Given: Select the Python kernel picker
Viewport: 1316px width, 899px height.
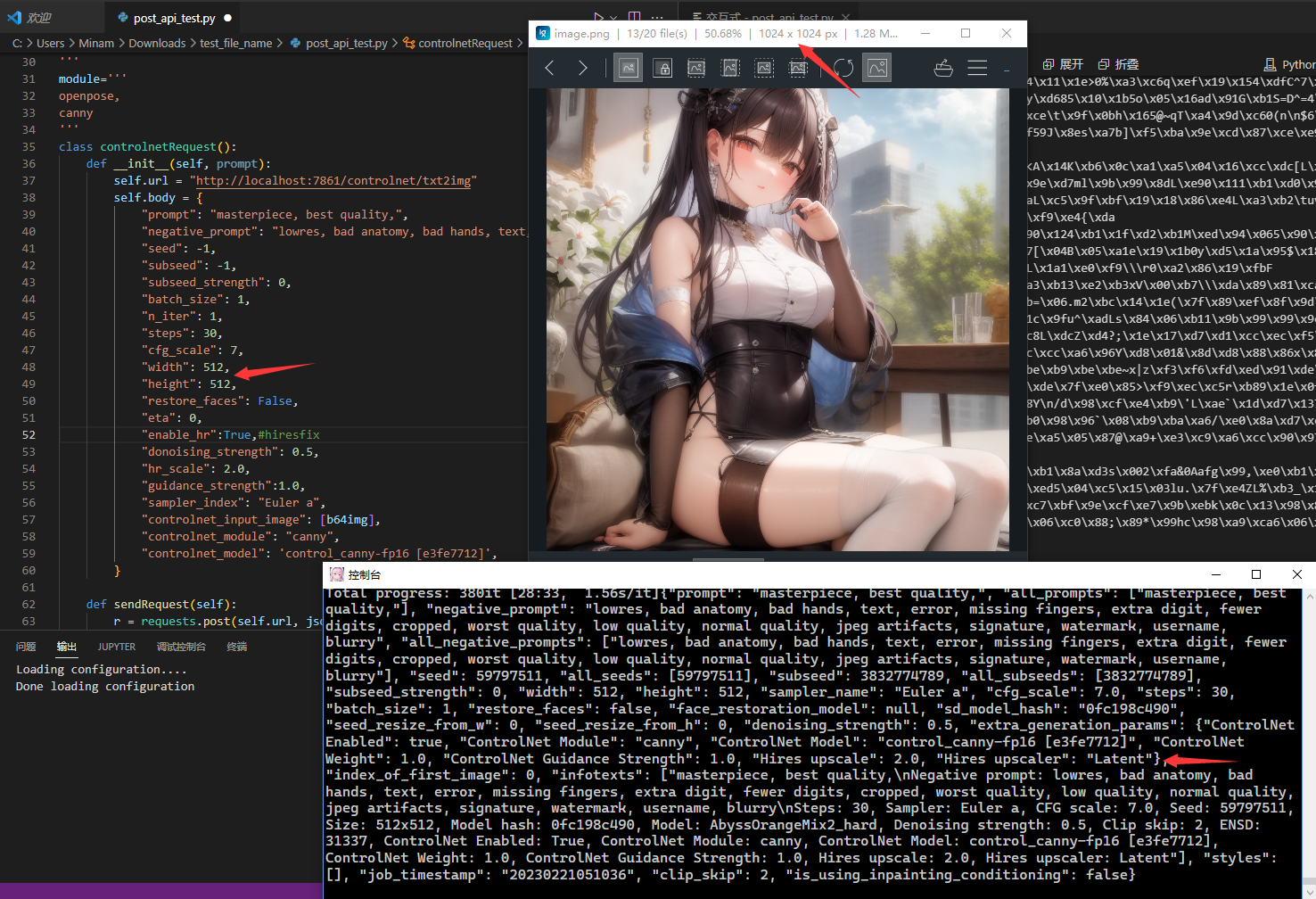Looking at the screenshot, I should point(1289,64).
